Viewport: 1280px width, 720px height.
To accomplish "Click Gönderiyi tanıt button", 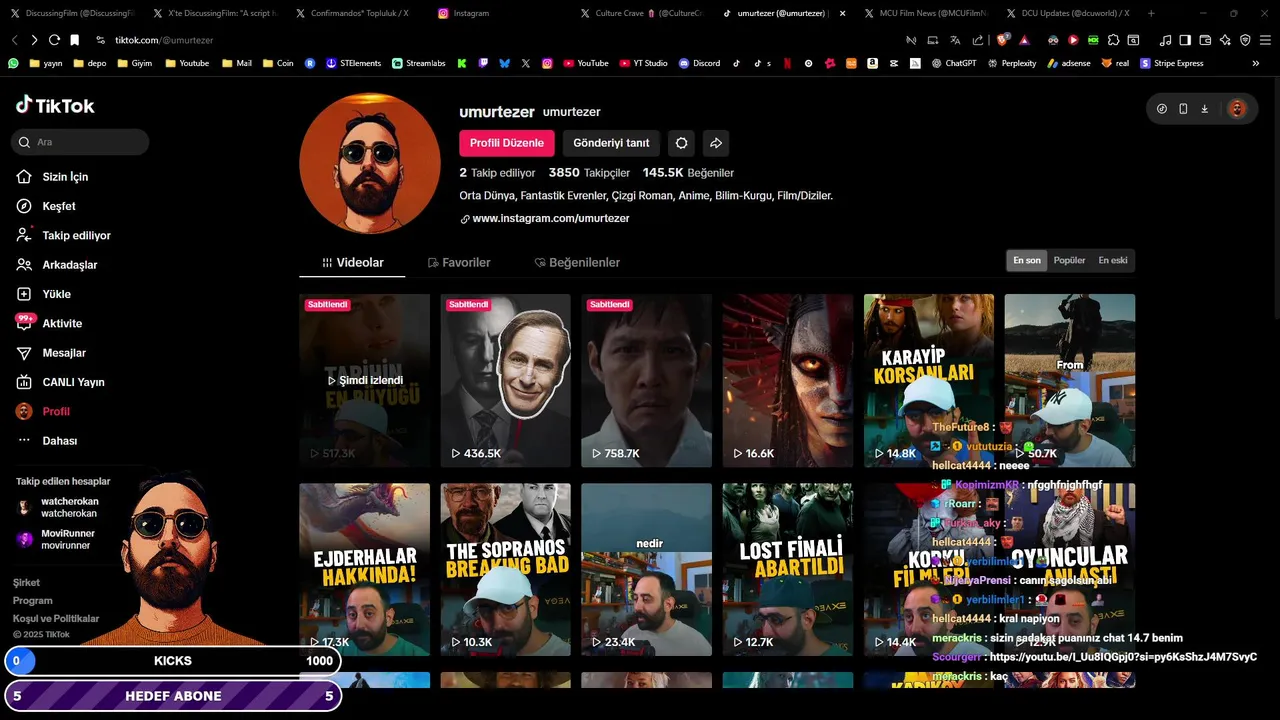I will click(x=611, y=143).
